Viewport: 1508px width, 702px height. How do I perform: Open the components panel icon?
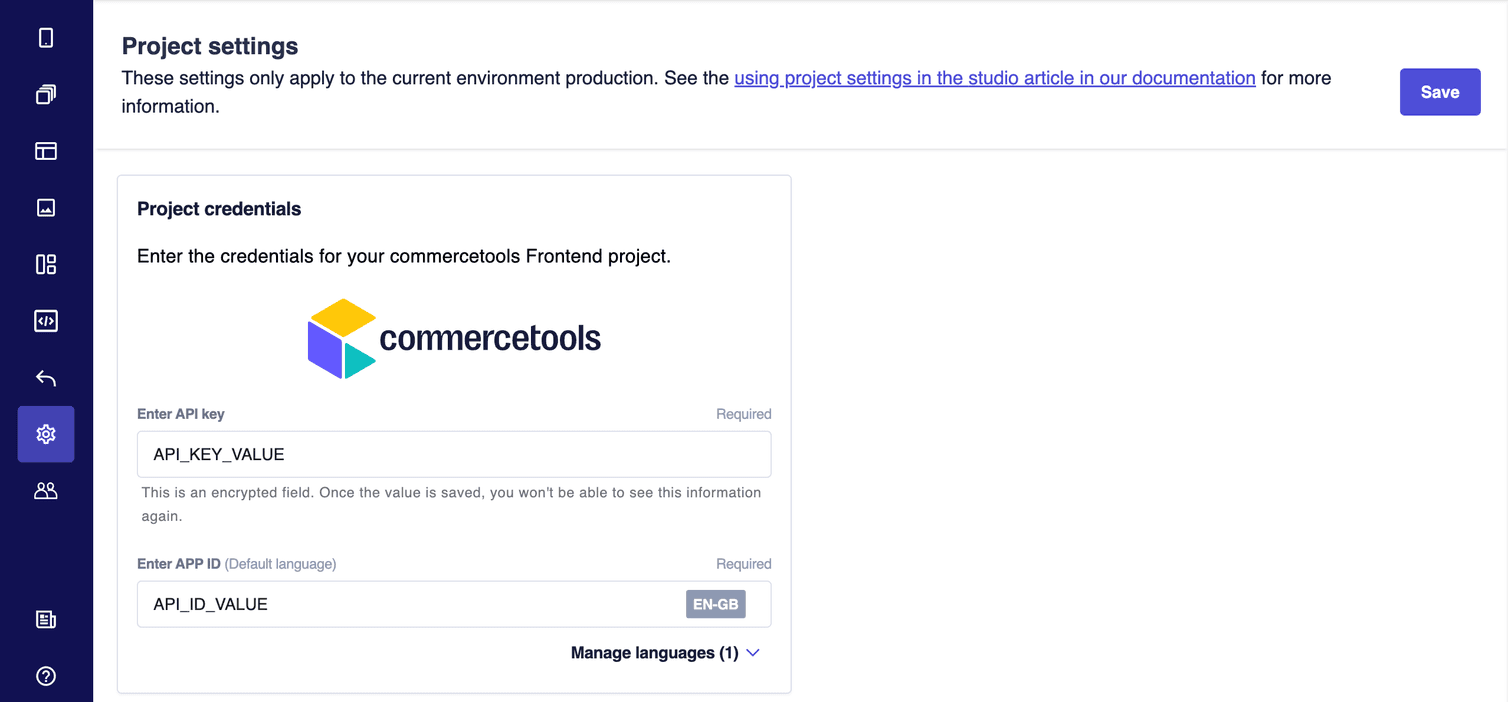[46, 264]
